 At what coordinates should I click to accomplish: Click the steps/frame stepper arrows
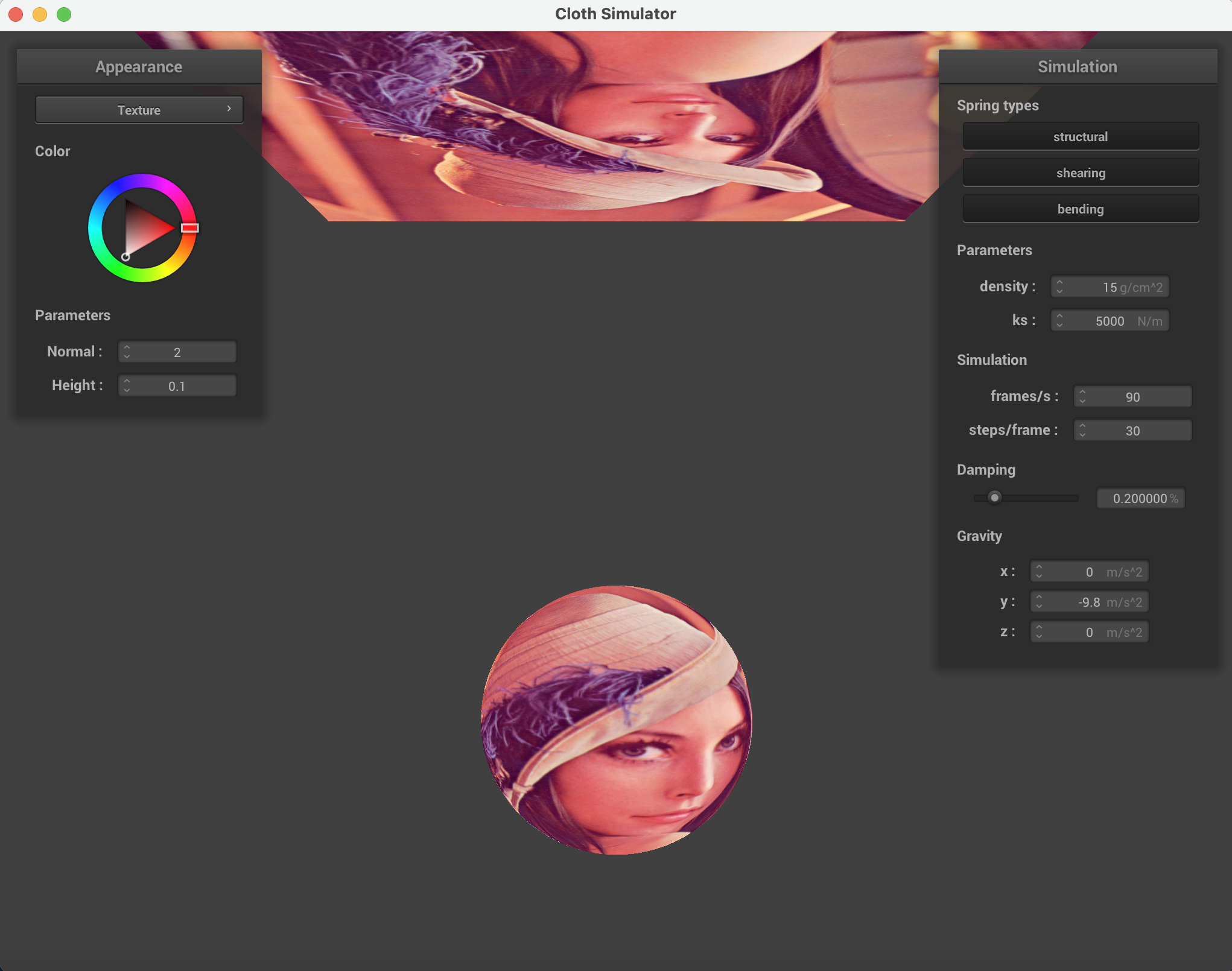(x=1082, y=430)
